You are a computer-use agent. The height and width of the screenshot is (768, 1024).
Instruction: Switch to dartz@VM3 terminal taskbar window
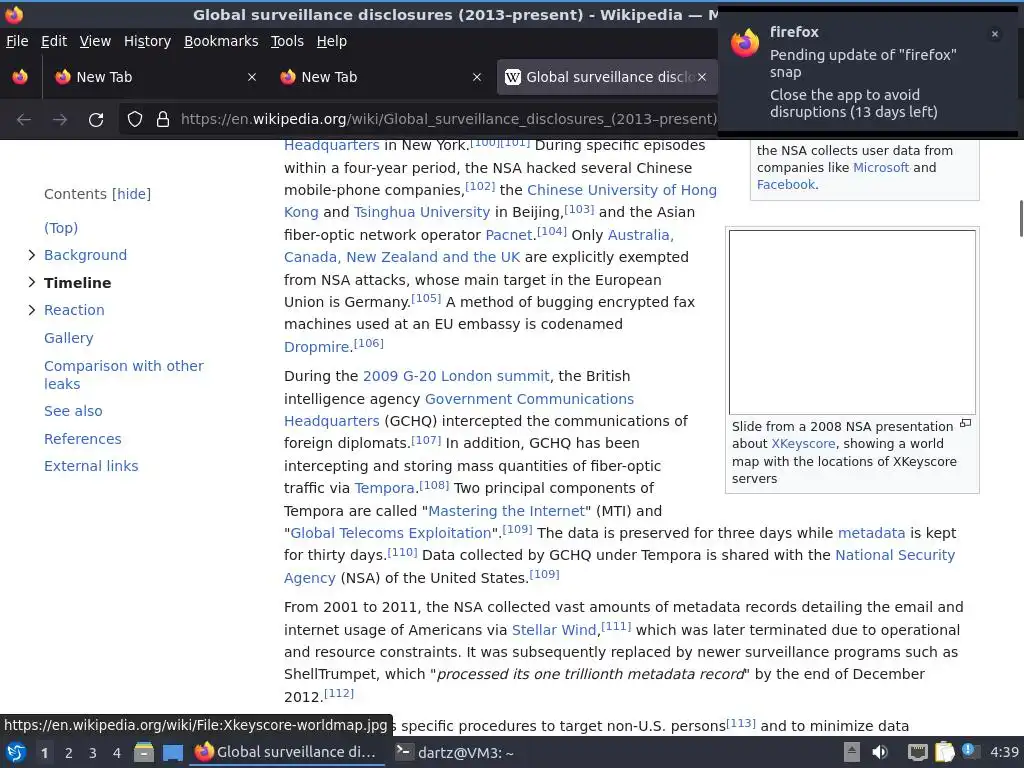(455, 752)
